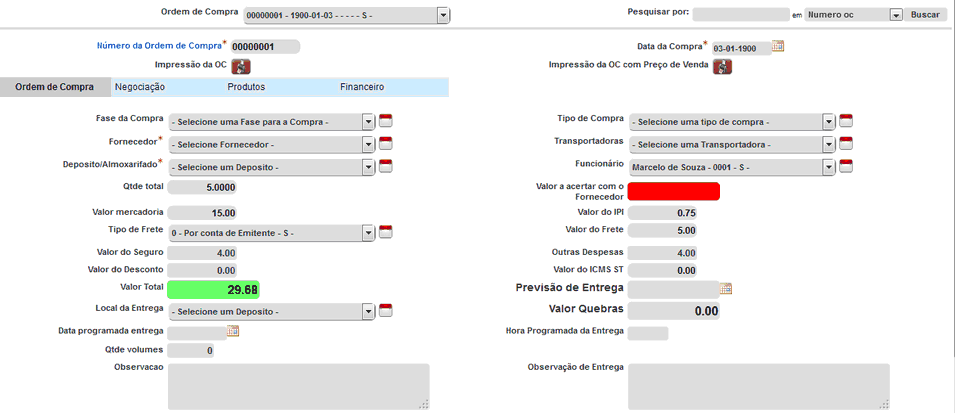Open the Data da Compra calendar picker
The width and height of the screenshot is (955, 413).
[778, 46]
